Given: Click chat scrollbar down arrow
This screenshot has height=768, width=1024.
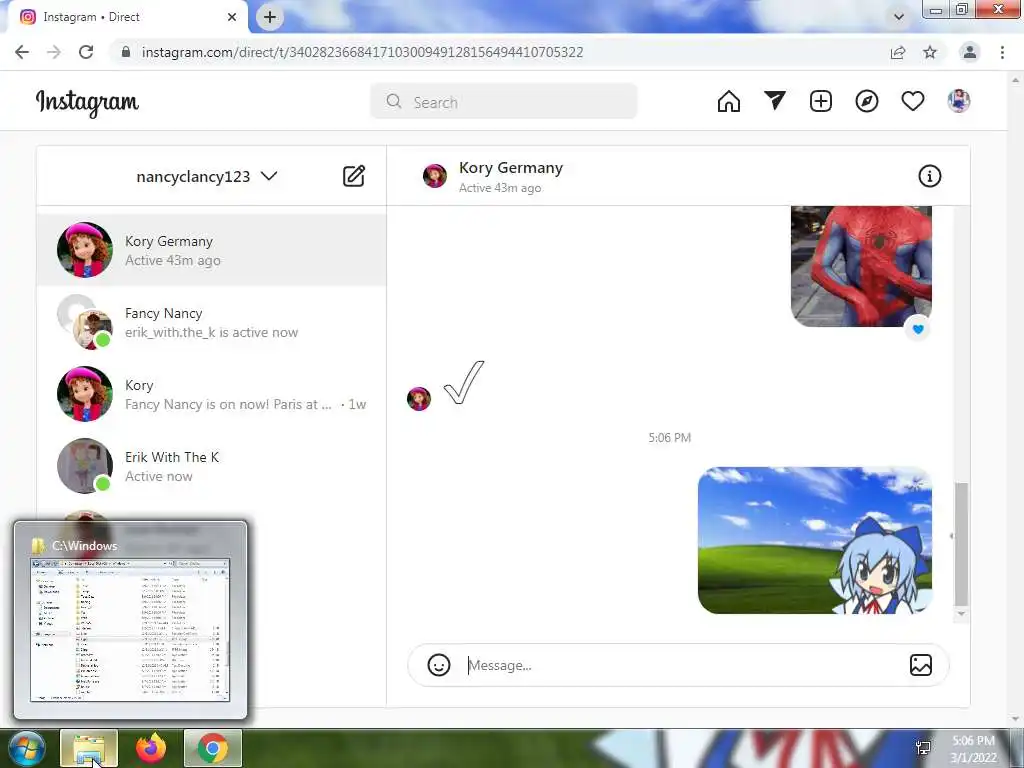Looking at the screenshot, I should 961,614.
